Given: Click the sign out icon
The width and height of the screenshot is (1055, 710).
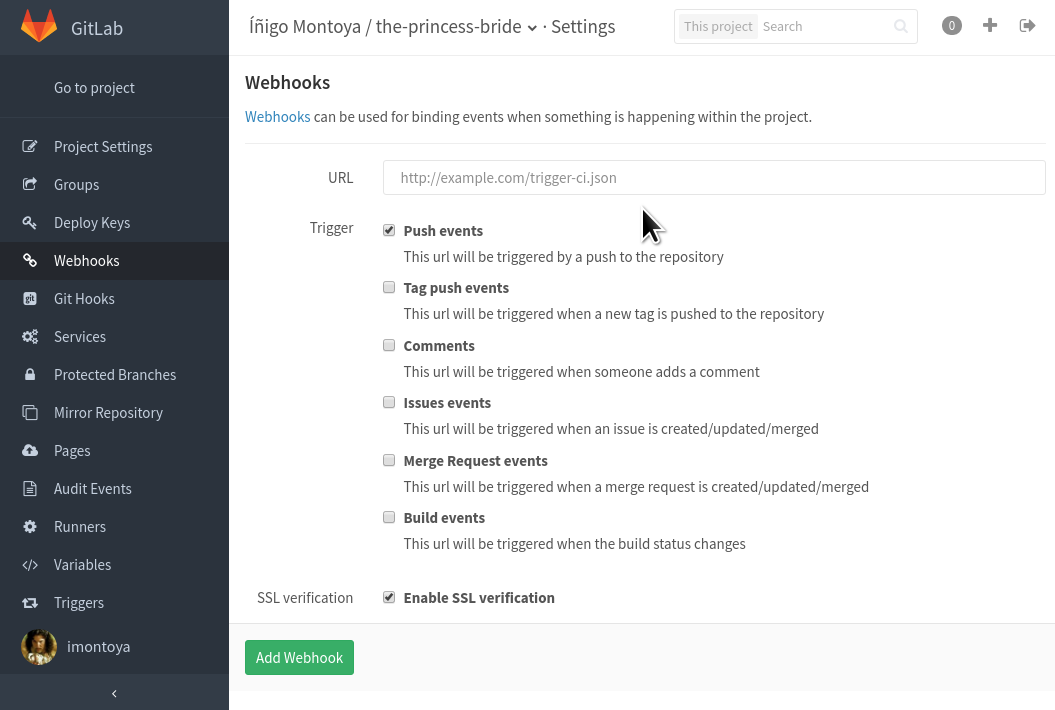Looking at the screenshot, I should tap(1027, 25).
